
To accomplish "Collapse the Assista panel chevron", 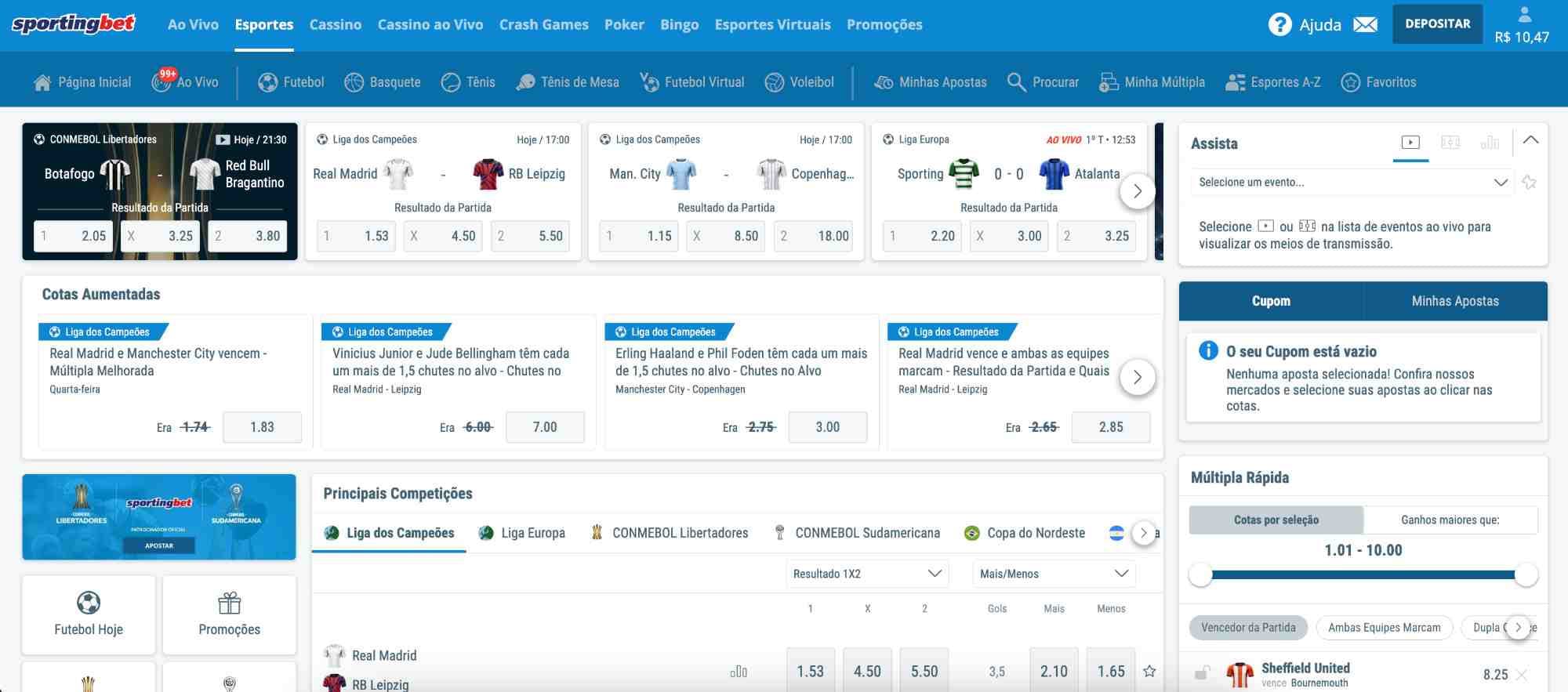I will tap(1530, 140).
